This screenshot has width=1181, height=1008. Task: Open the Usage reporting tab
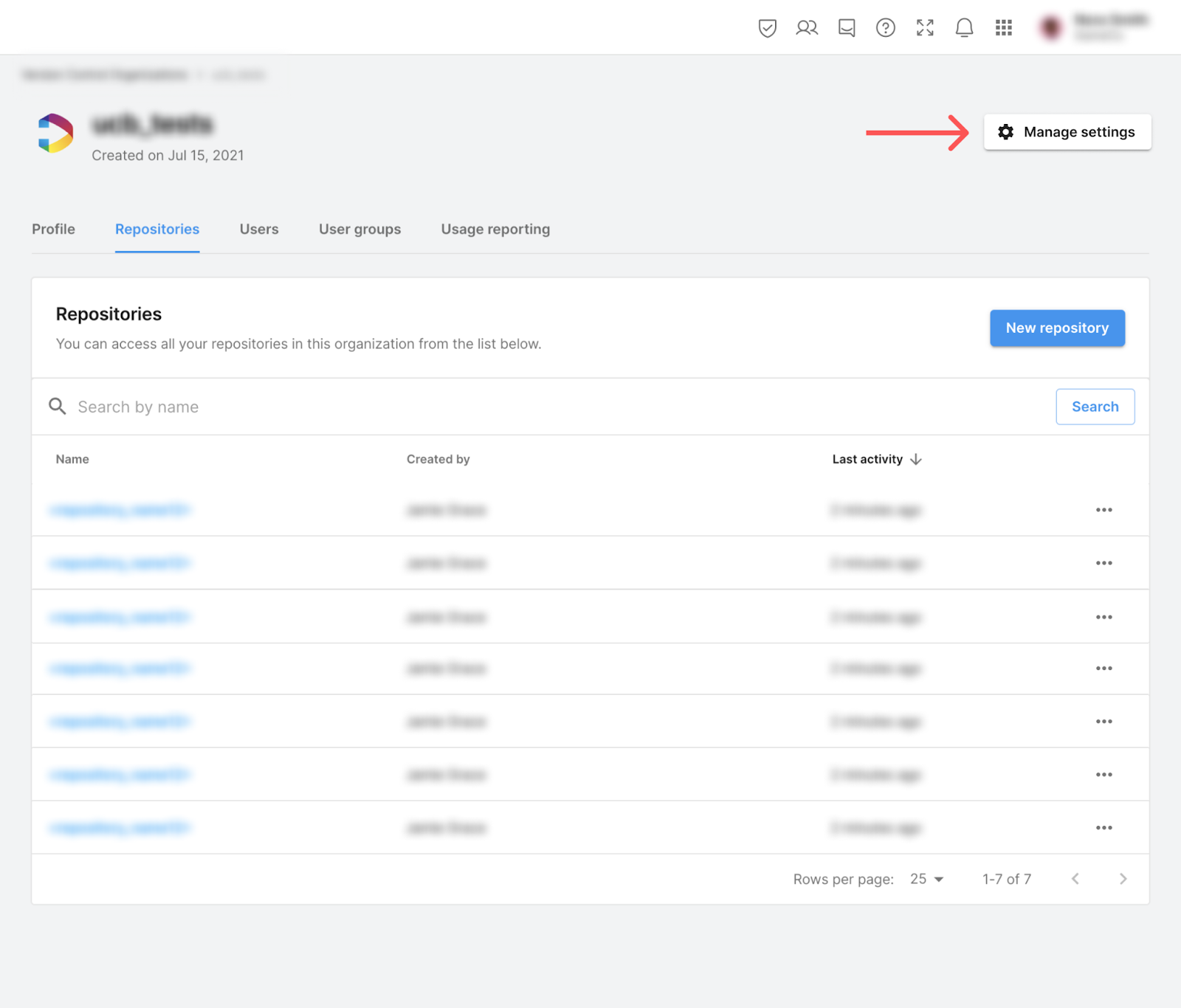point(495,229)
